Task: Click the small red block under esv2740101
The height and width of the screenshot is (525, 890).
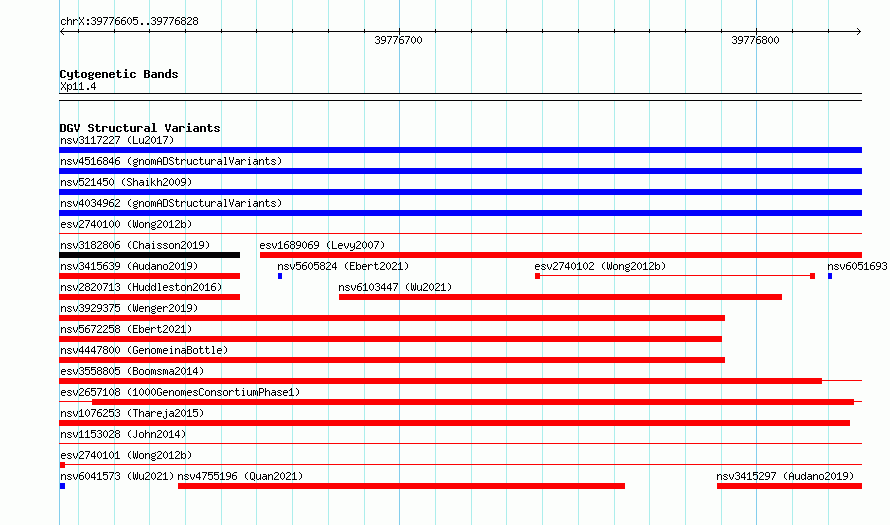Action: tap(62, 465)
